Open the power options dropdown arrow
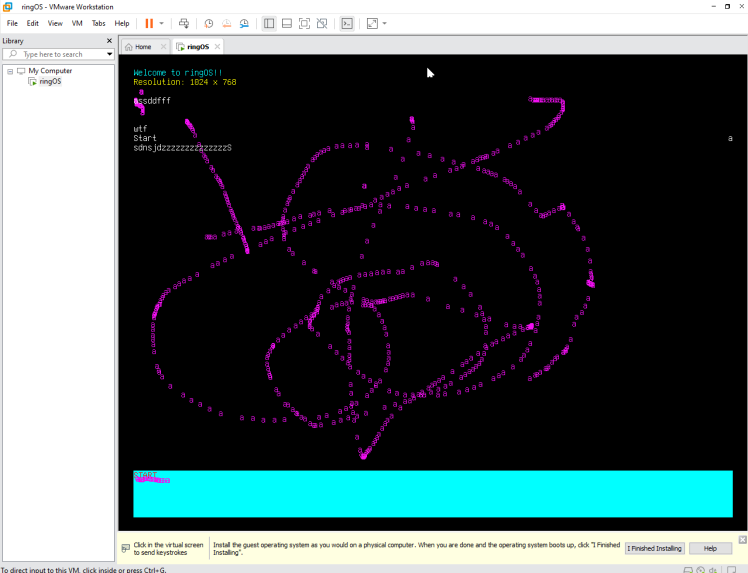 click(161, 23)
